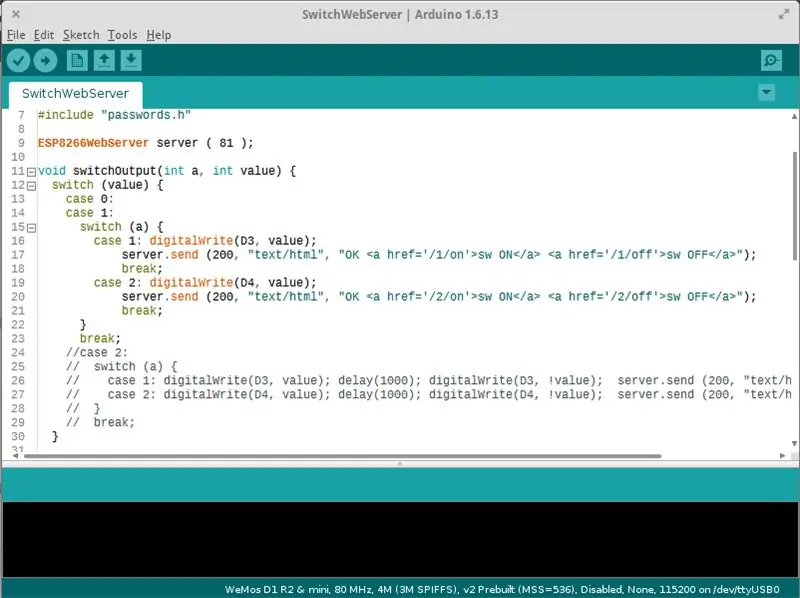Select the SwitchWebServer tab
The height and width of the screenshot is (598, 800).
point(76,94)
